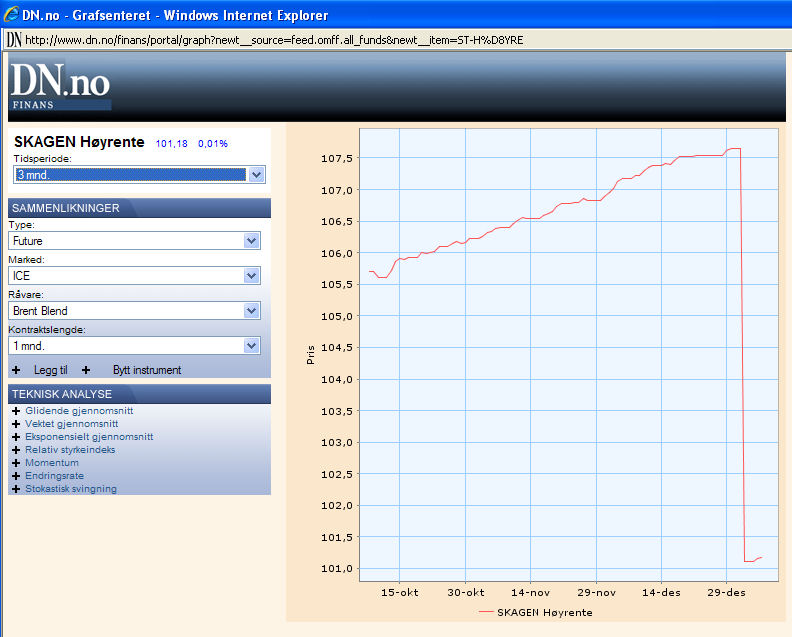This screenshot has height=637, width=792.
Task: Click the change value 0,01%
Action: [x=213, y=144]
